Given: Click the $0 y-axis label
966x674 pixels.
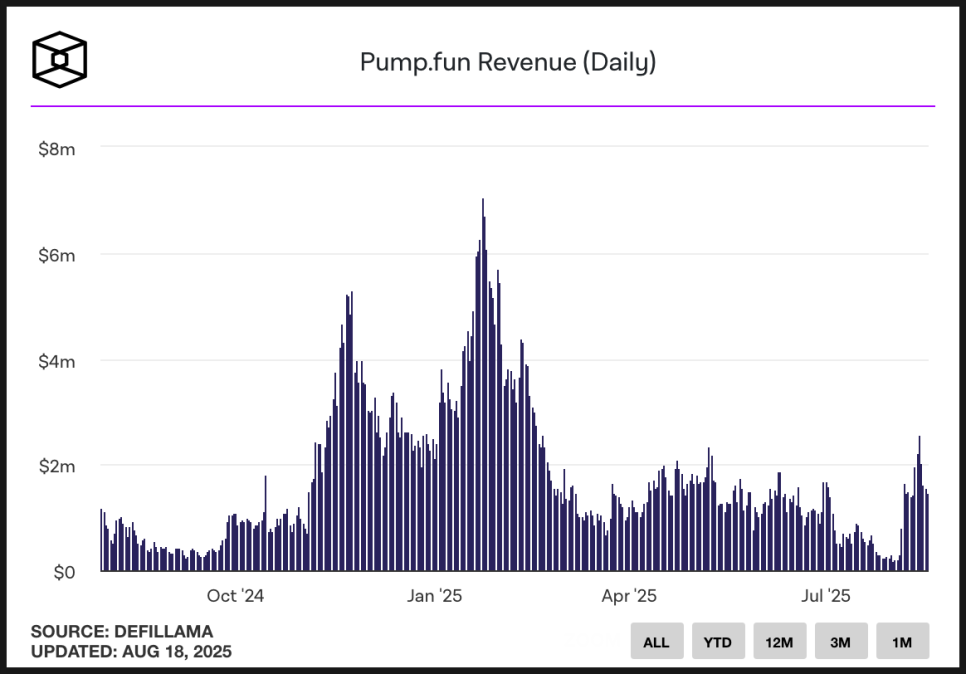Looking at the screenshot, I should (x=64, y=572).
